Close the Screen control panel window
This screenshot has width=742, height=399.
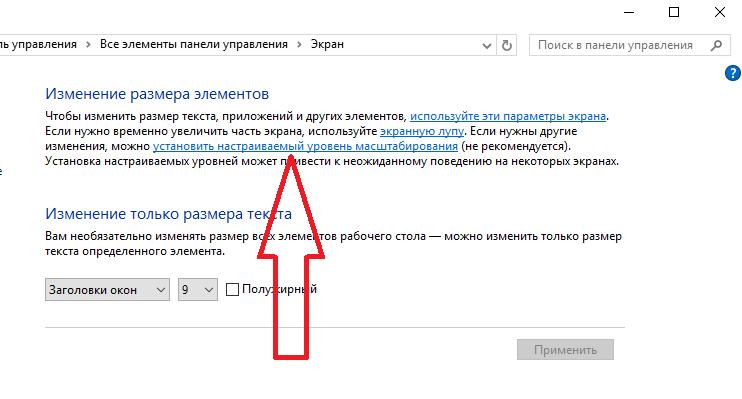click(x=719, y=12)
